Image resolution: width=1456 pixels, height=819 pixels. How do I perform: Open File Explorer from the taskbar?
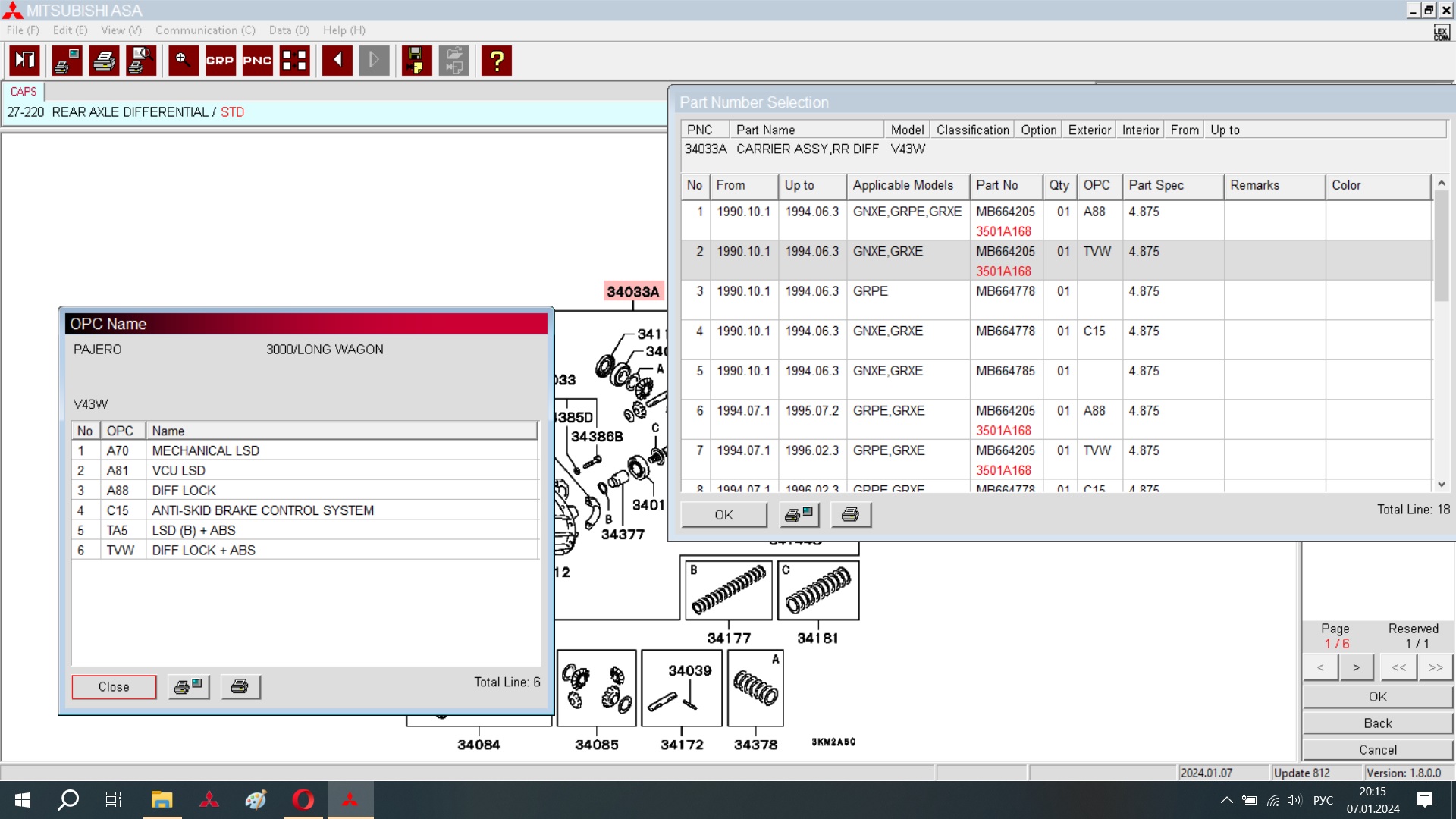[162, 799]
